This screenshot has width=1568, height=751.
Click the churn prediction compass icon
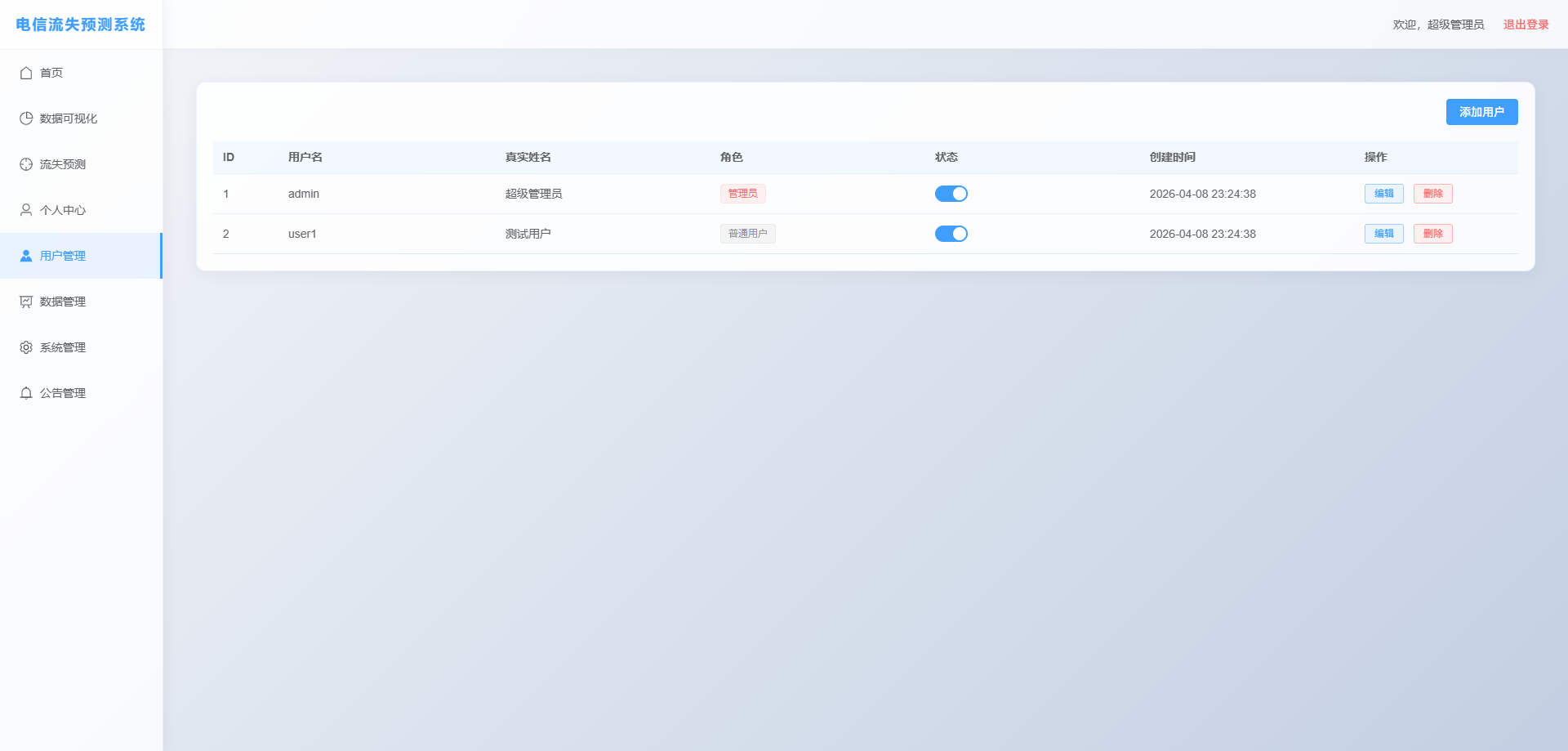pos(26,164)
